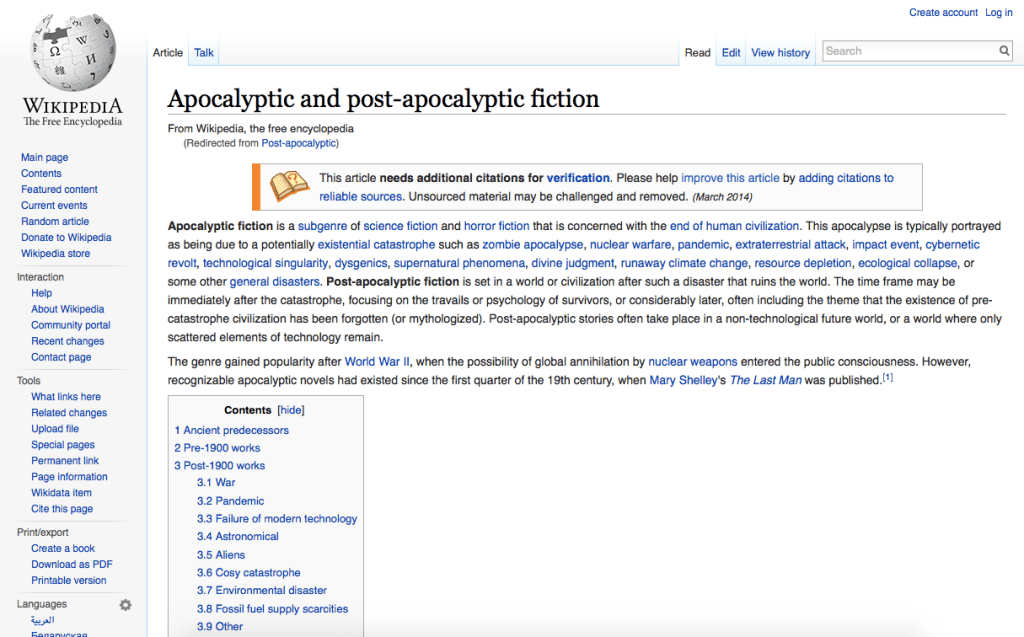The width and height of the screenshot is (1024, 637).
Task: Click Upload file link
Action: click(x=55, y=429)
